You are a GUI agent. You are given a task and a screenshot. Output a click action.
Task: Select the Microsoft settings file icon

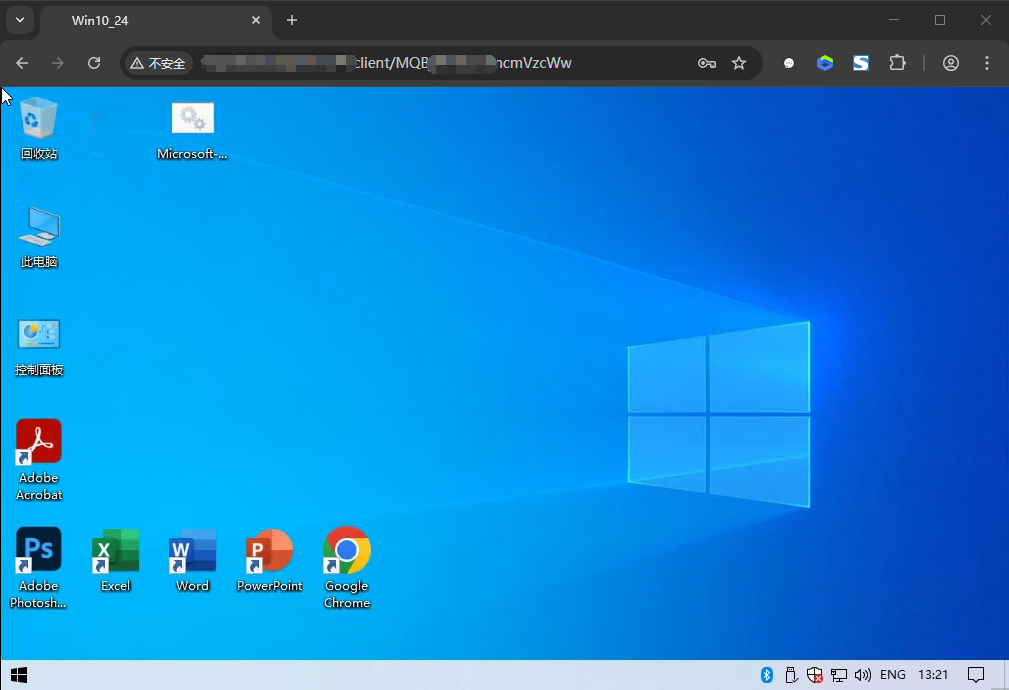193,120
